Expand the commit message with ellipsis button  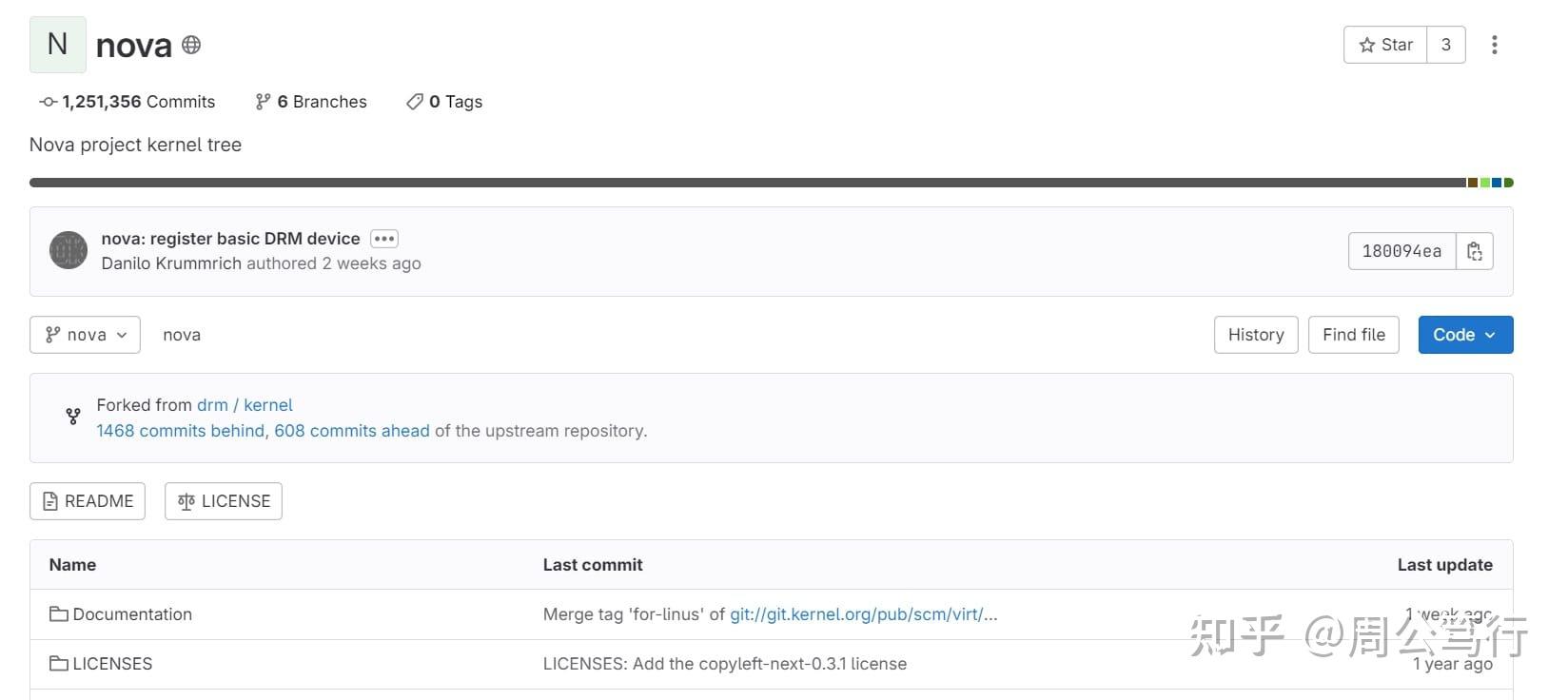click(x=383, y=238)
